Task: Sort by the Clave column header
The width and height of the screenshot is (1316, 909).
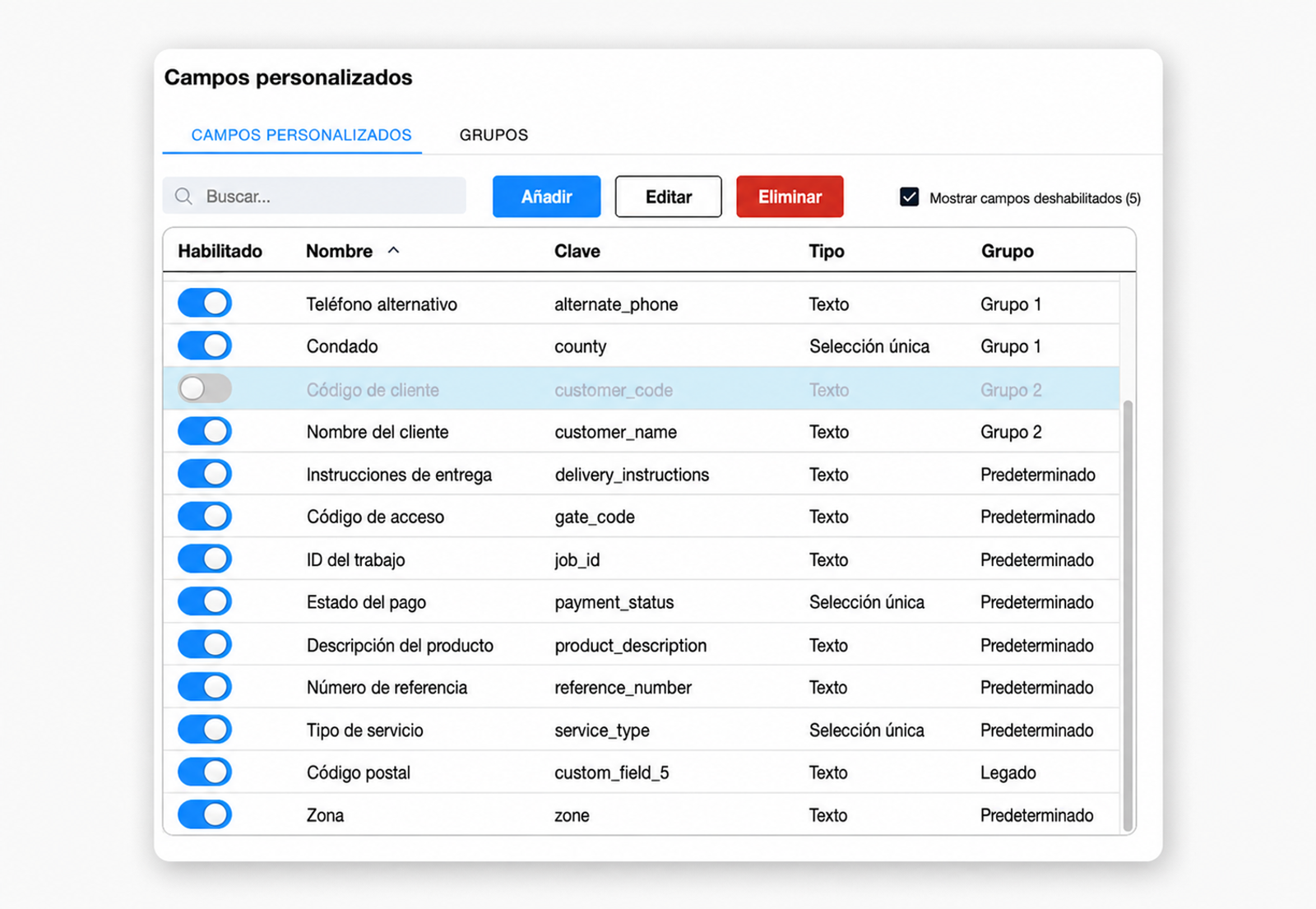Action: 577,251
